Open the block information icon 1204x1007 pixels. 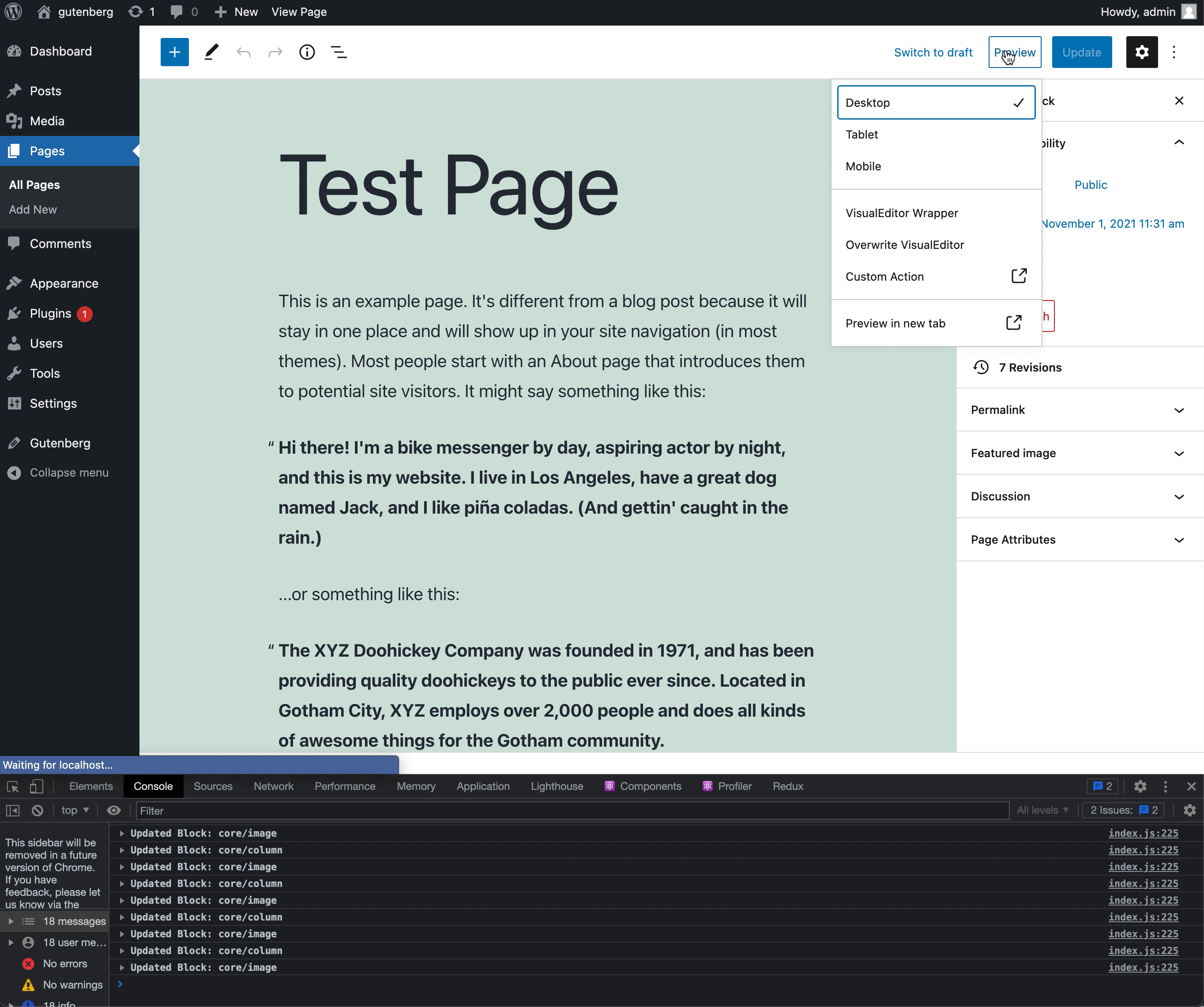pyautogui.click(x=308, y=52)
